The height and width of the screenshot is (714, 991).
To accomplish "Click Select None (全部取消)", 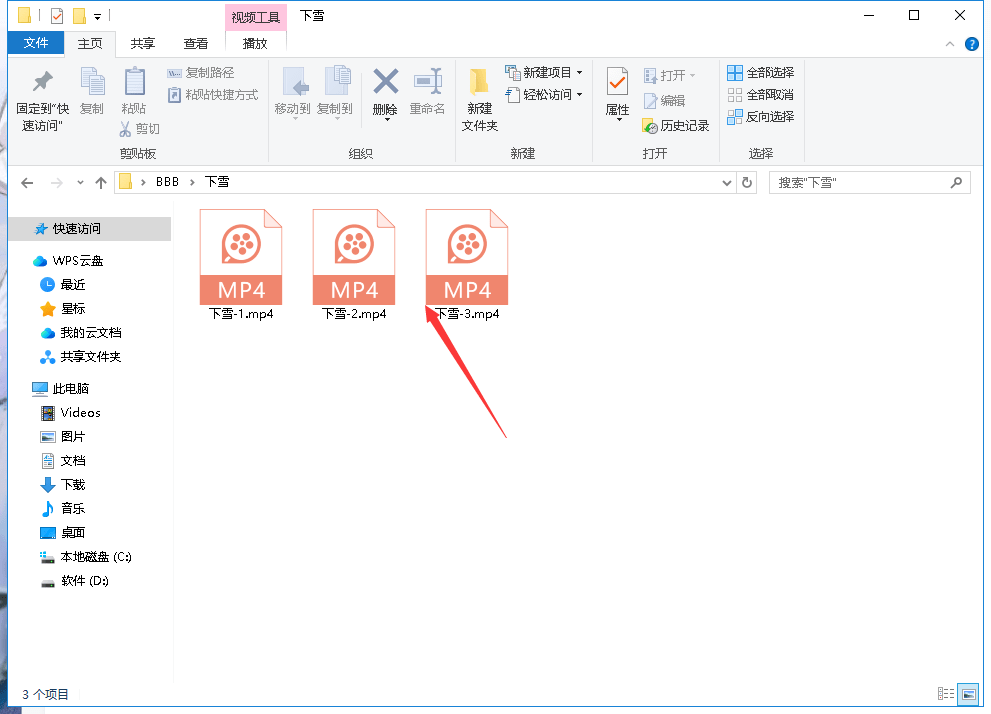I will coord(760,95).
